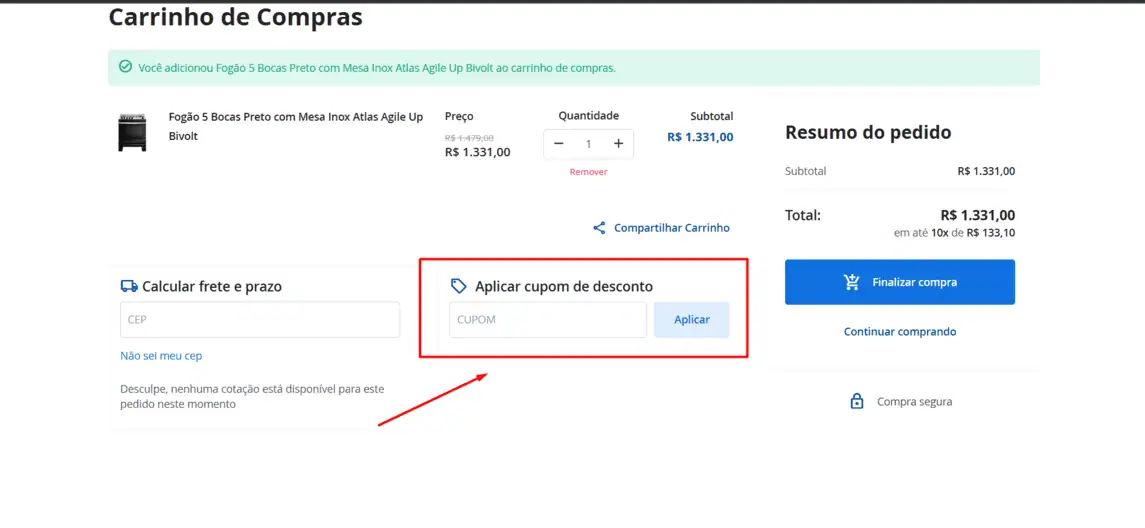Click the CEP input field

(260, 320)
